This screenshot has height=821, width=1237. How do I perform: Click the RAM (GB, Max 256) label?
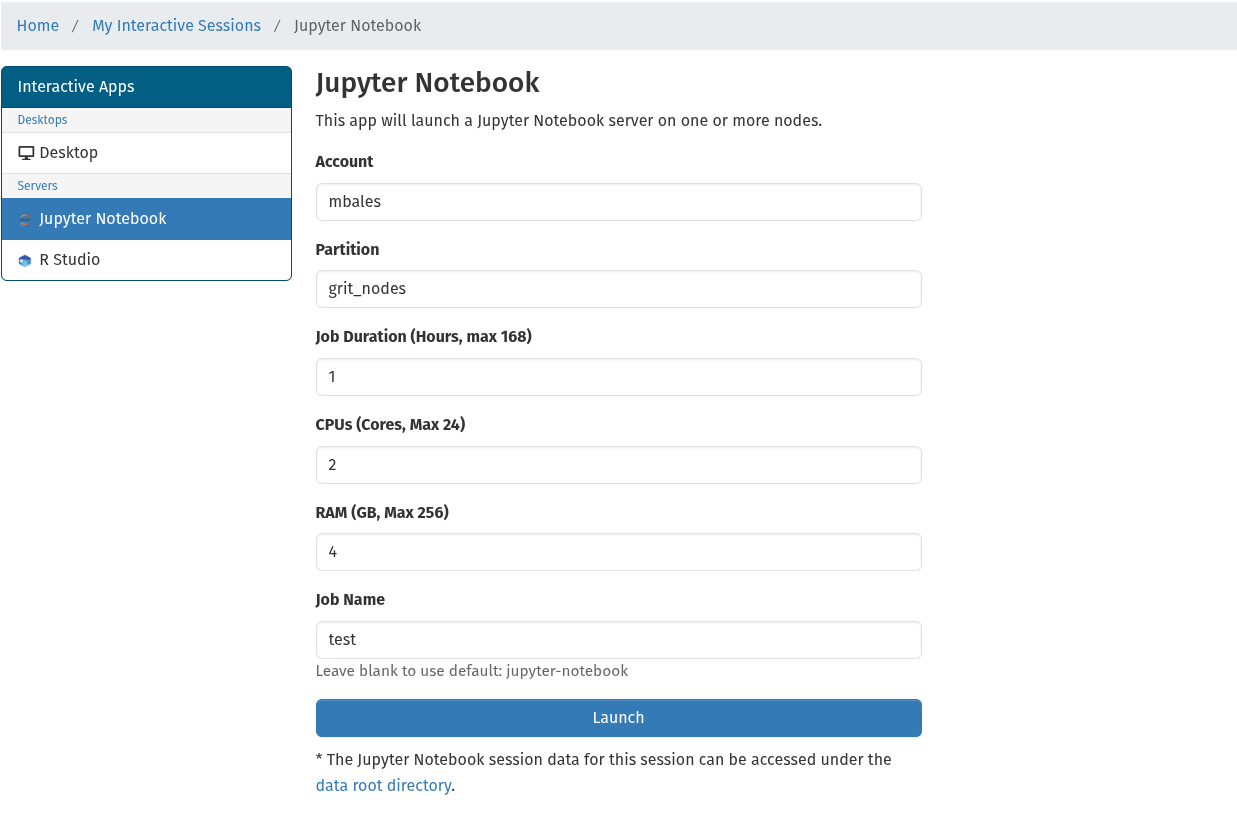[382, 513]
